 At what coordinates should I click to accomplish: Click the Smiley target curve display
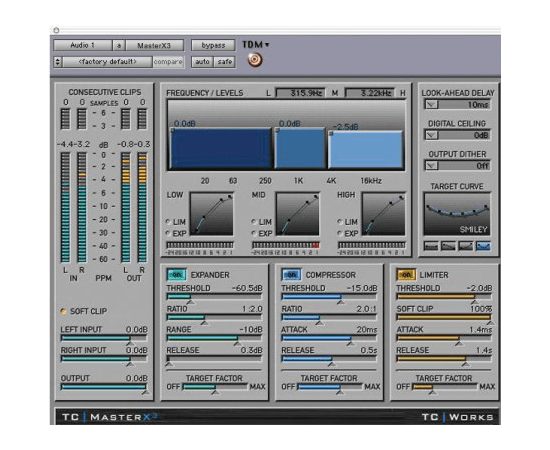(x=457, y=214)
